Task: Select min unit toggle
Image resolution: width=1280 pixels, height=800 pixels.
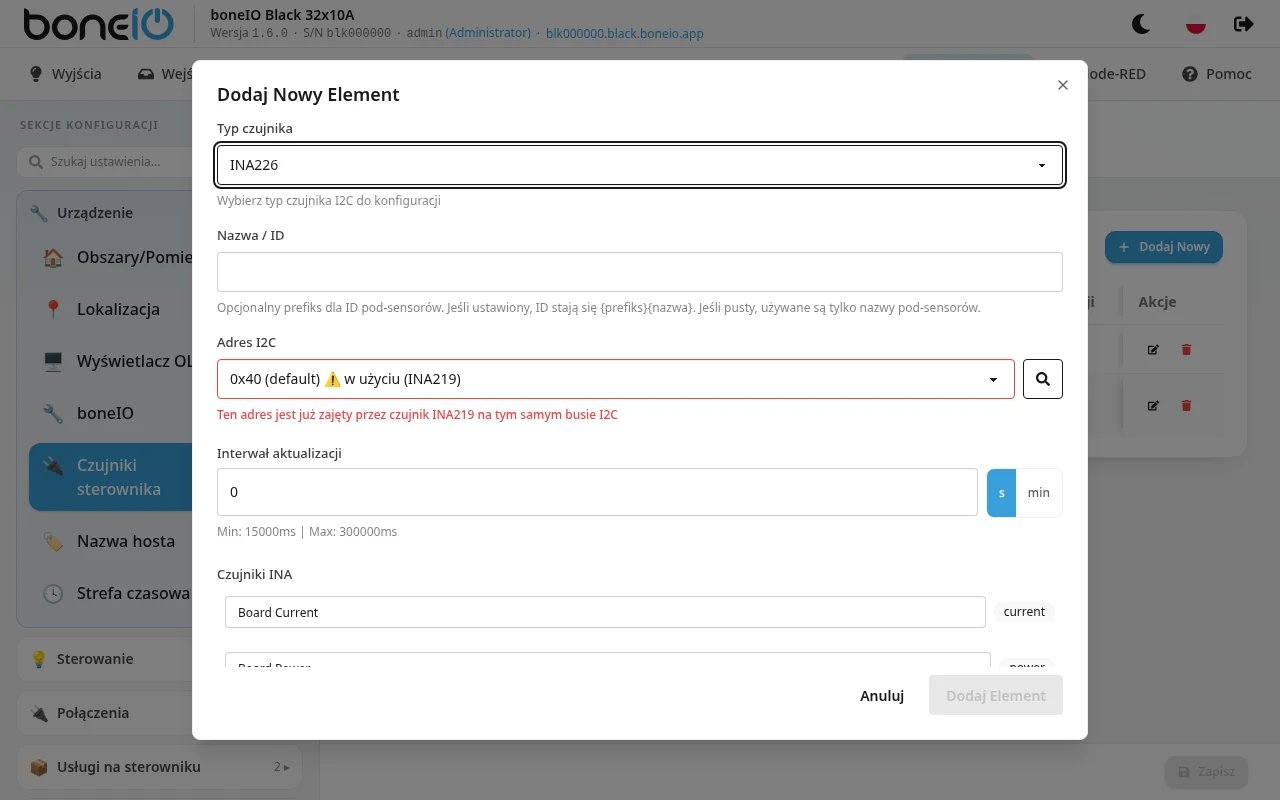Action: [1039, 492]
